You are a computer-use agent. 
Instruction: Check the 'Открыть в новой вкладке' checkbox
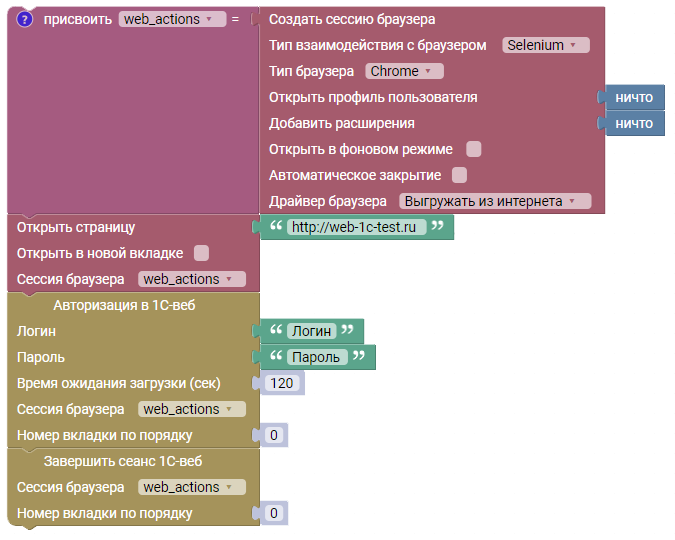(x=201, y=253)
